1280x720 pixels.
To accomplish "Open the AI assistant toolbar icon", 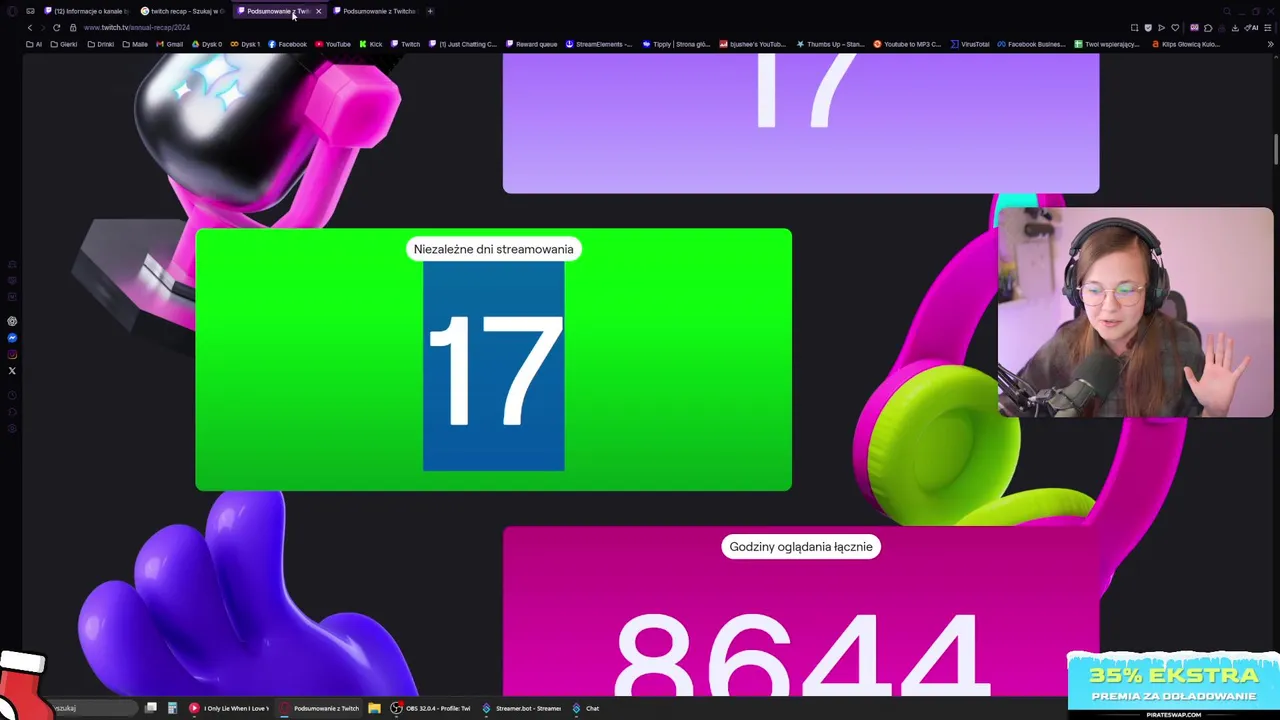I will click(x=1251, y=28).
